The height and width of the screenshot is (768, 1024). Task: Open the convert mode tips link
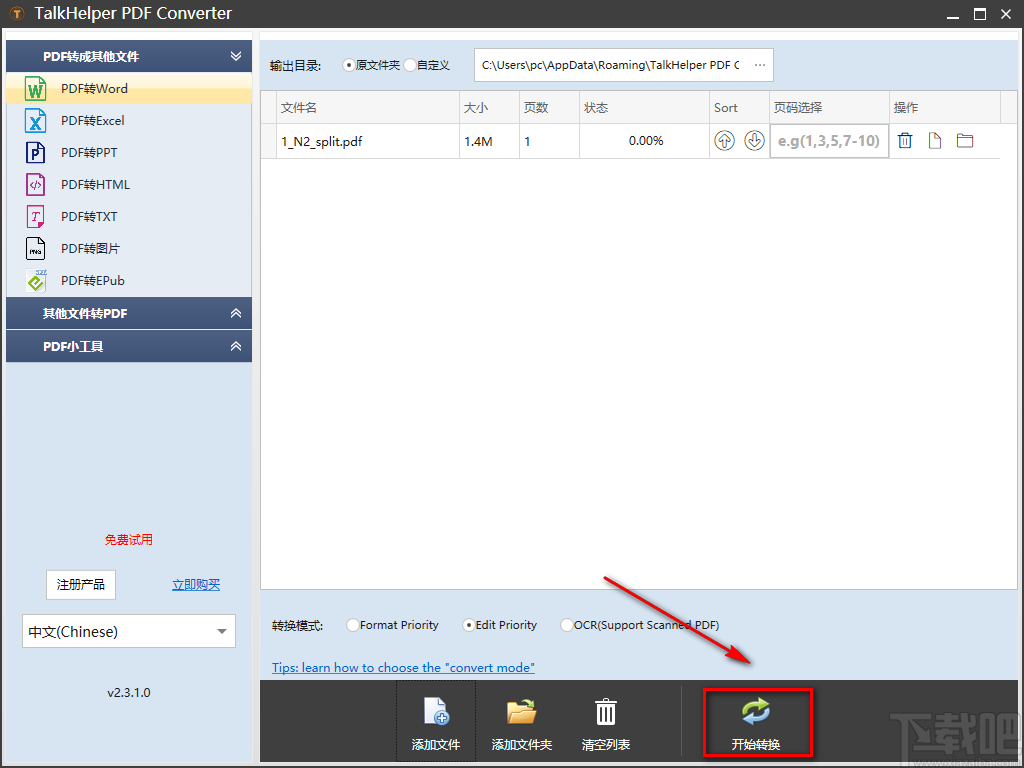[x=403, y=667]
